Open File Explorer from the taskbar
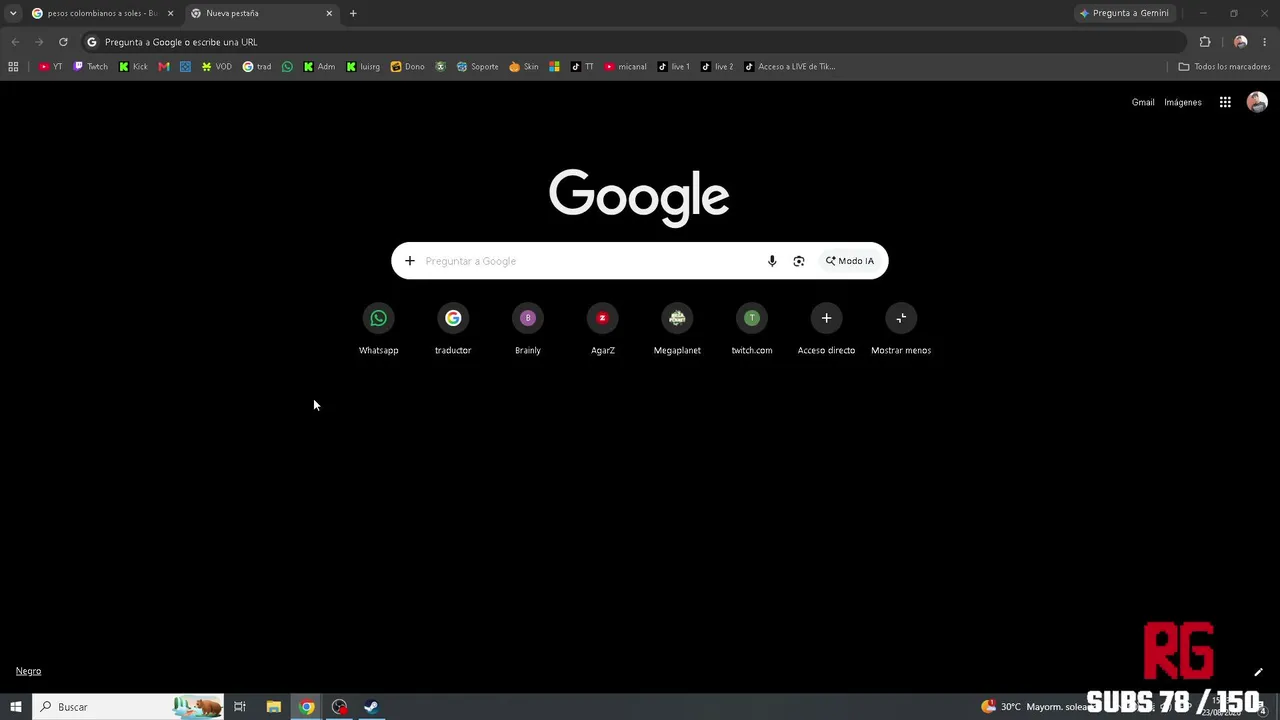The width and height of the screenshot is (1280, 720). tap(274, 707)
